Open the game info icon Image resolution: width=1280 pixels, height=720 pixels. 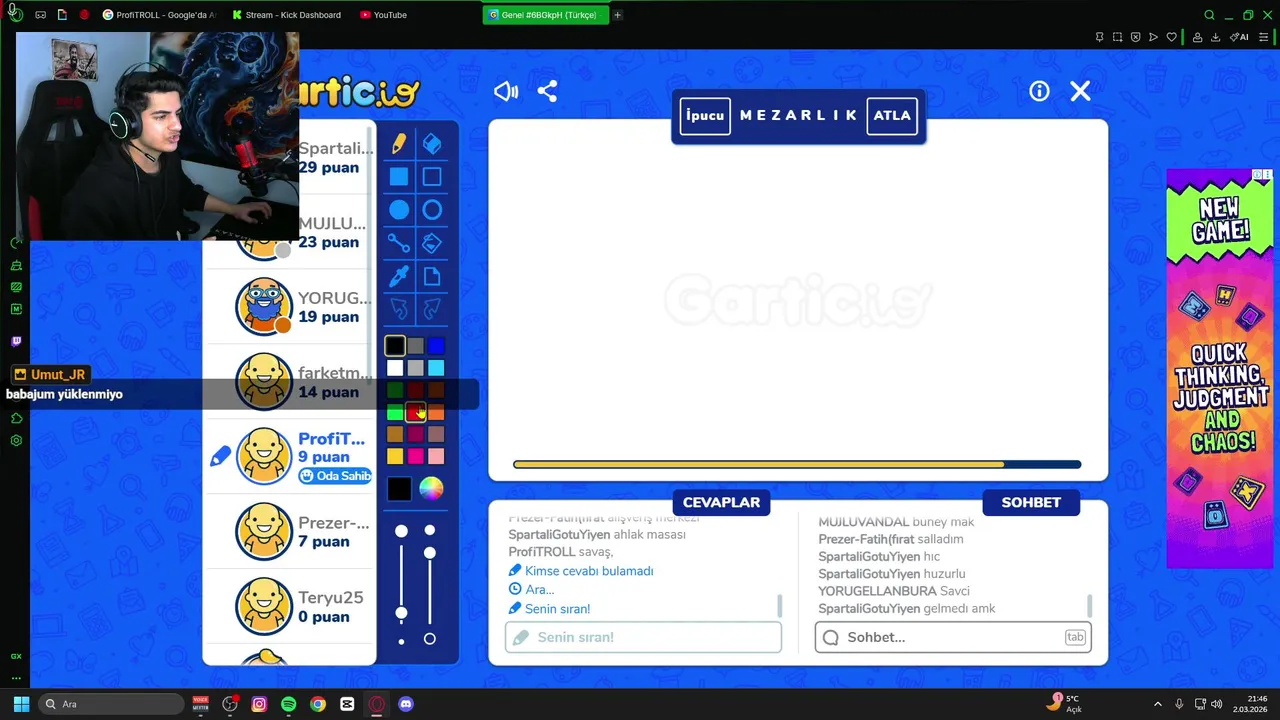click(1040, 91)
